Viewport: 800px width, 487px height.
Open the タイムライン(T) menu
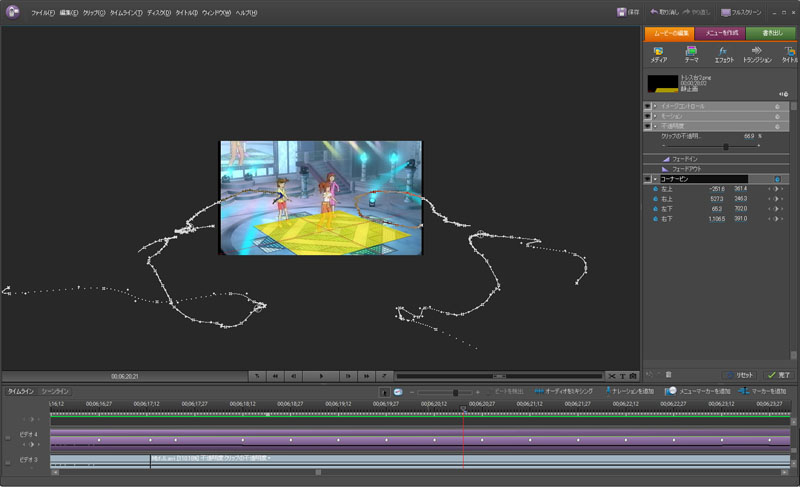pyautogui.click(x=125, y=13)
